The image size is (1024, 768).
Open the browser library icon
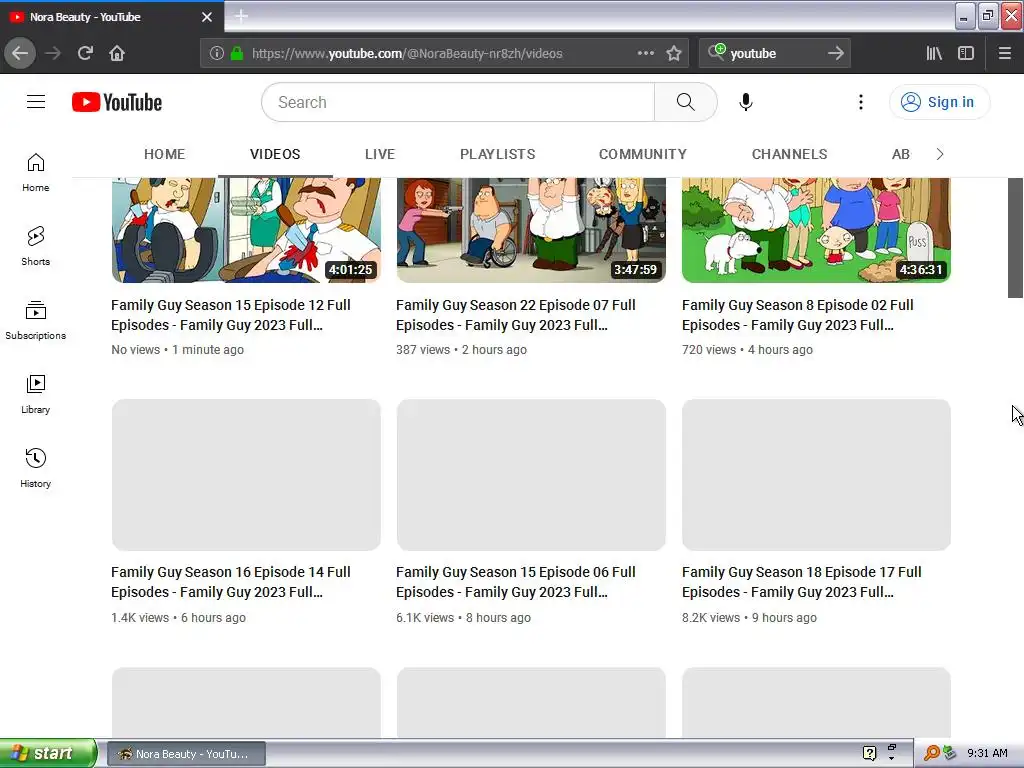click(934, 53)
